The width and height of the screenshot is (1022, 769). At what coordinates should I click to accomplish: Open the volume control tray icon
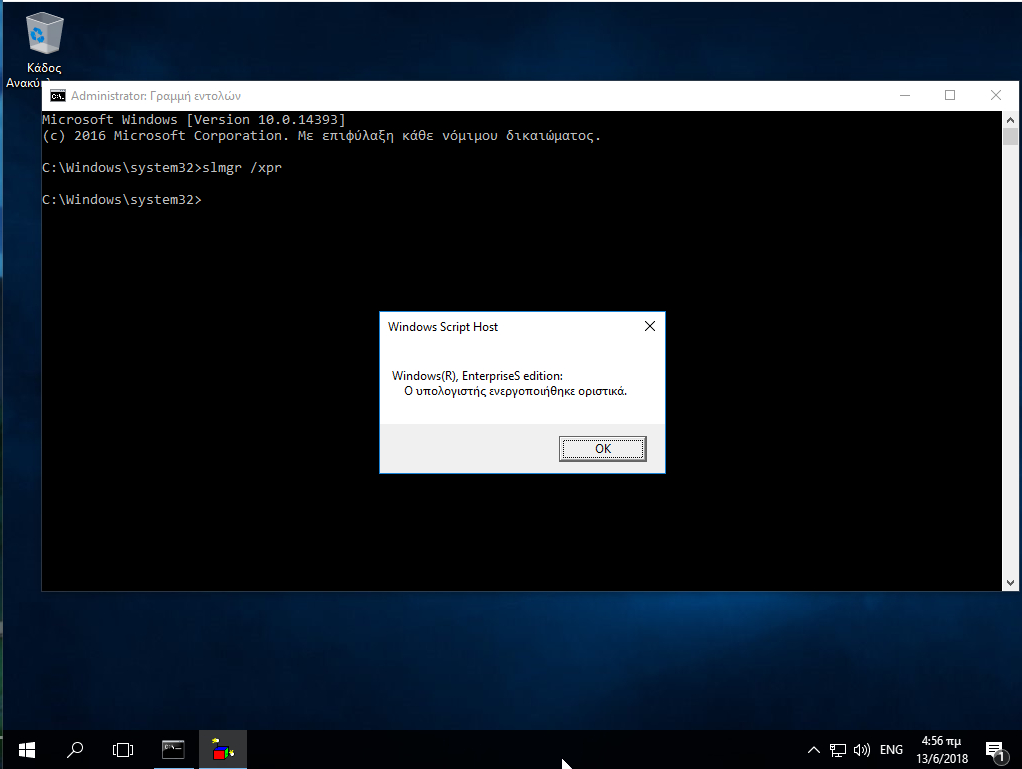(861, 750)
